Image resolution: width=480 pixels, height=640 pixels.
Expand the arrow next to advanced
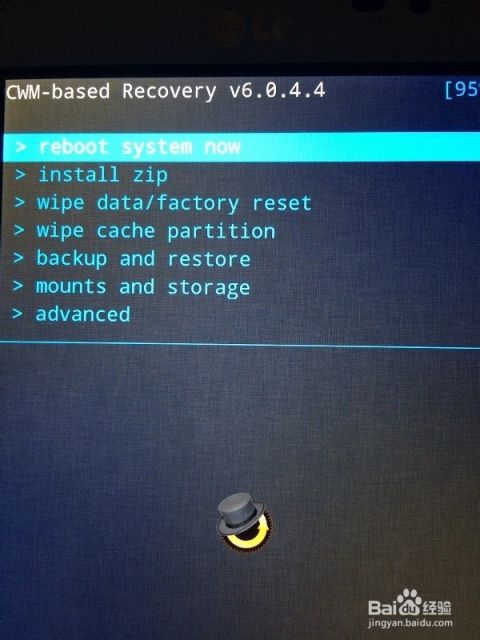point(17,313)
